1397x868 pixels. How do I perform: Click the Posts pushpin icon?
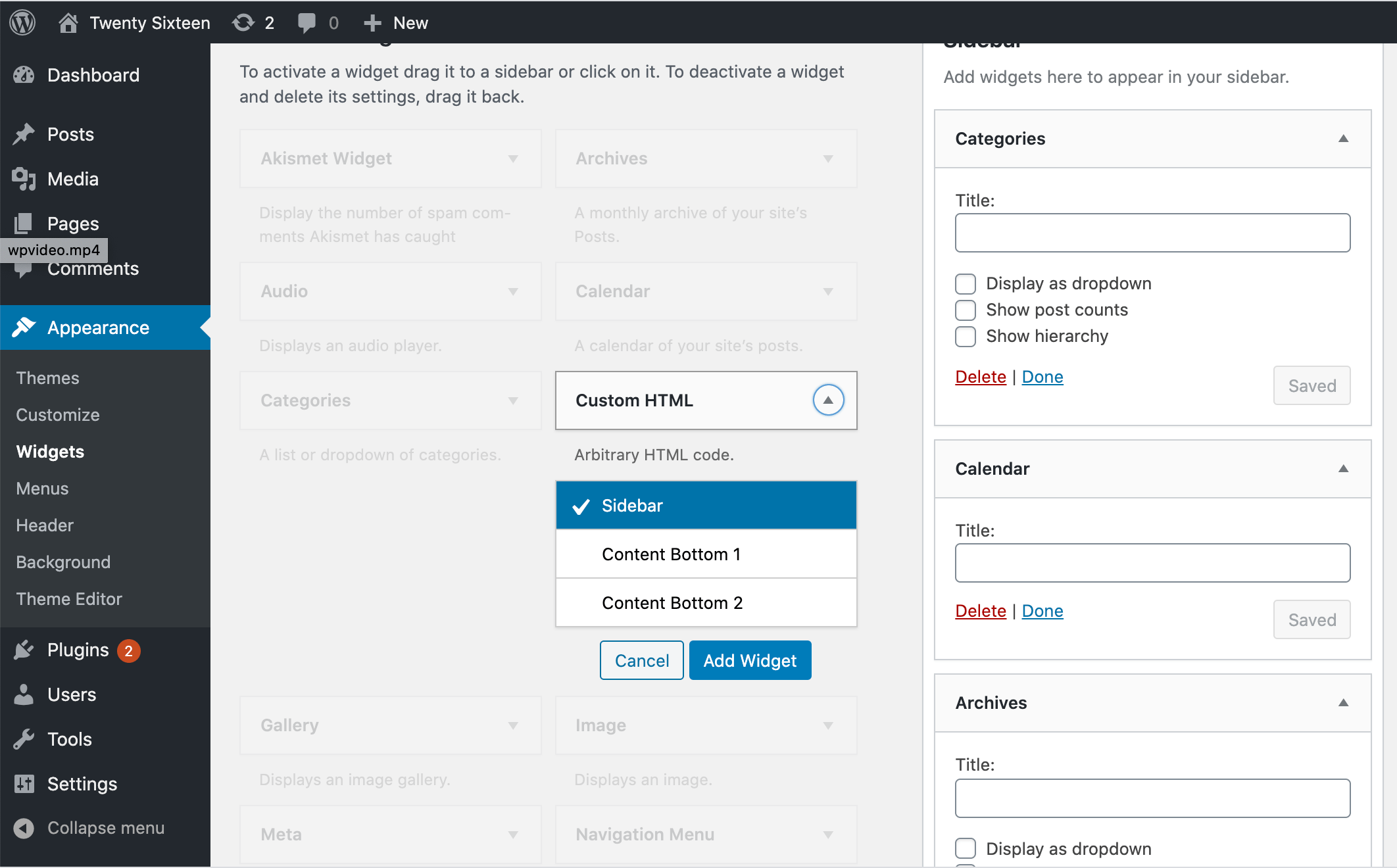point(24,134)
